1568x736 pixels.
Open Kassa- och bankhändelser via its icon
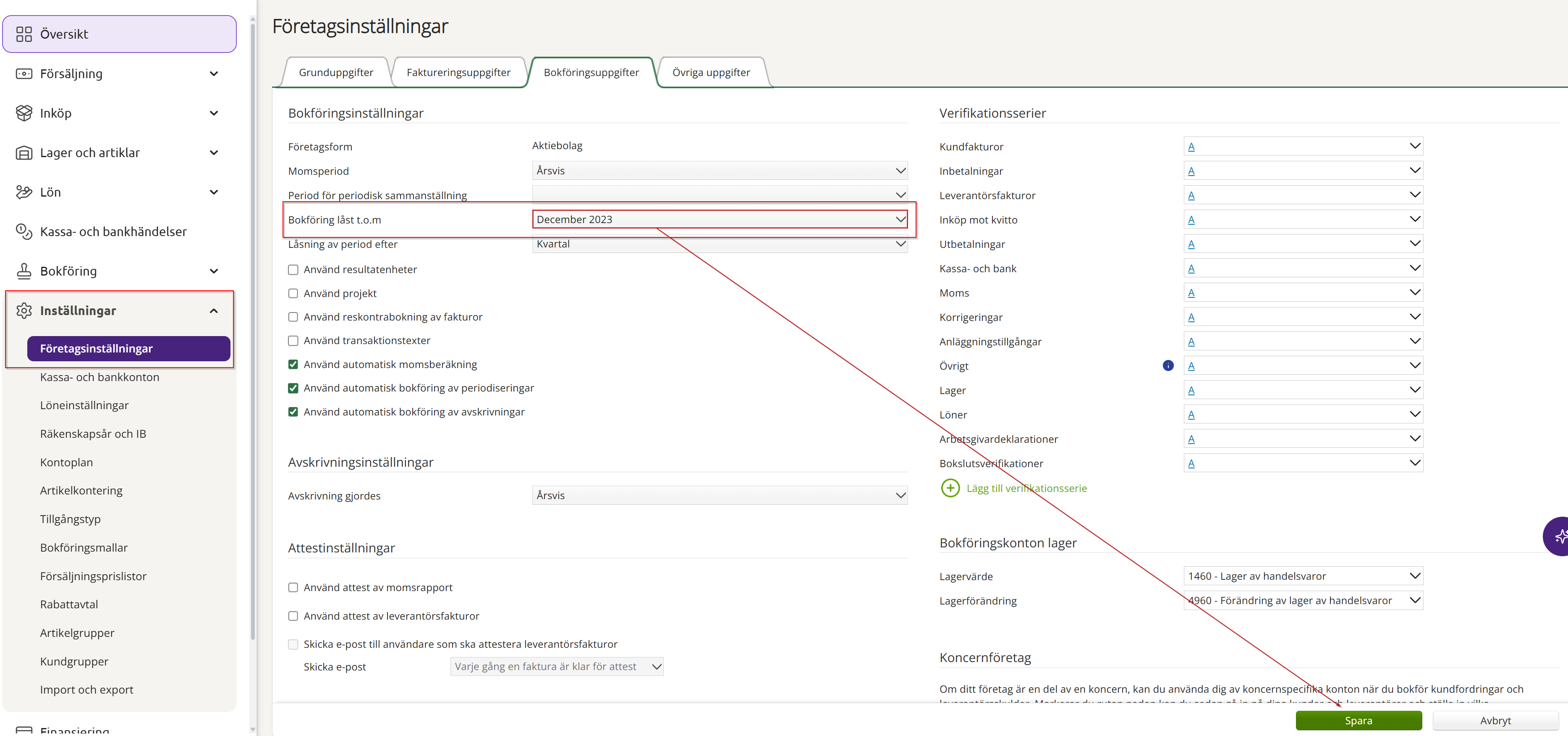coord(24,231)
